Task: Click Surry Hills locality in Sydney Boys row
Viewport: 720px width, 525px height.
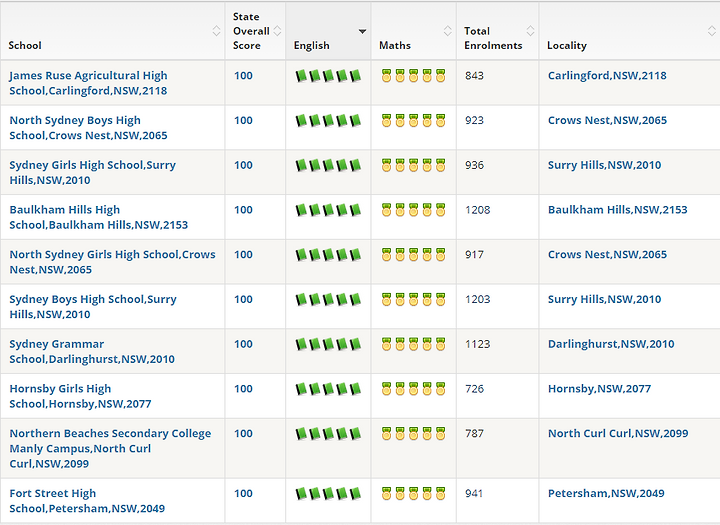Action: coord(604,299)
